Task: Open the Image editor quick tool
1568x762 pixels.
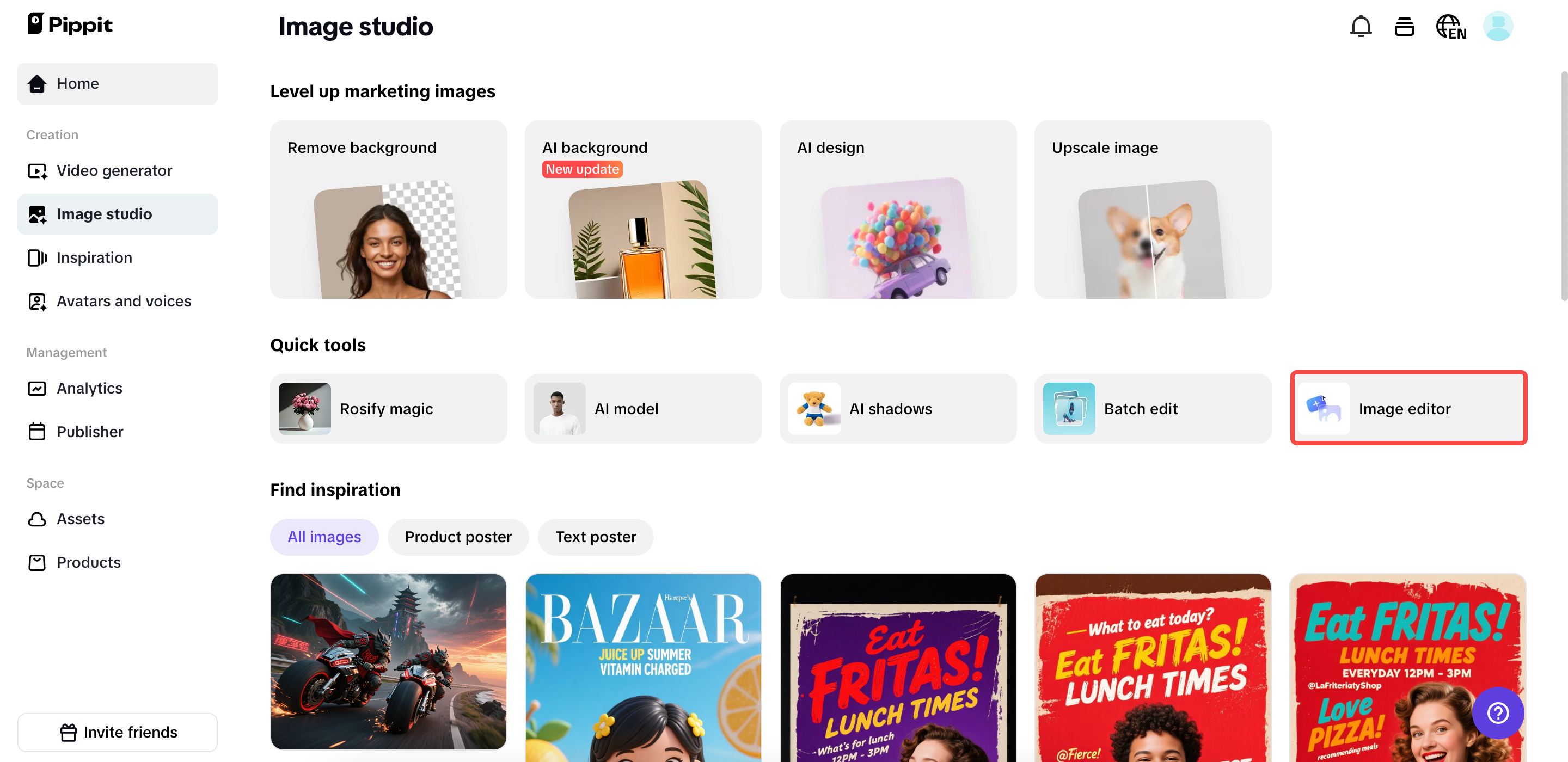Action: point(1408,408)
